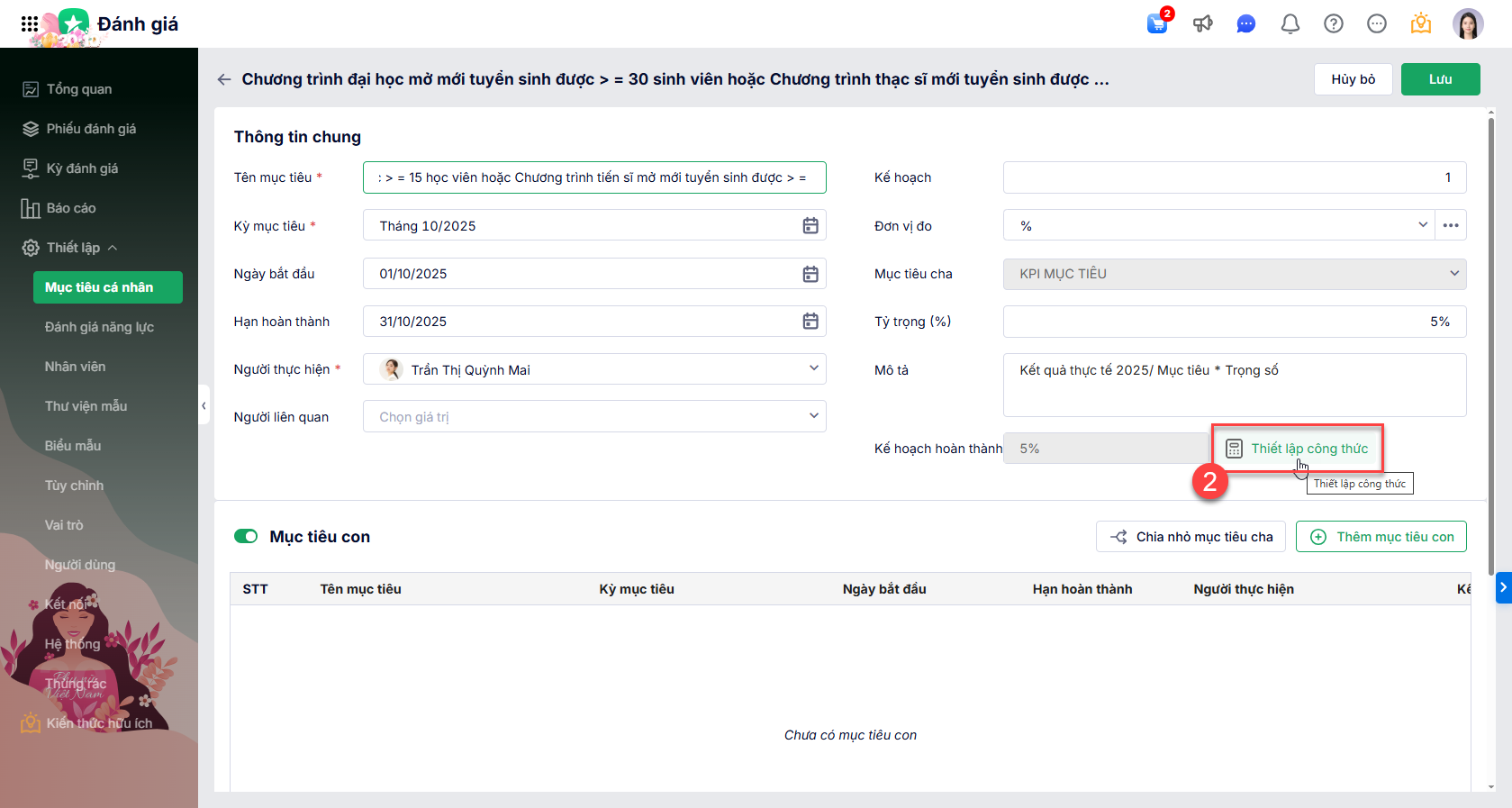Screen dimensions: 1512x808
Task: Open calendar for Hạn hoàn thành date
Action: click(810, 322)
